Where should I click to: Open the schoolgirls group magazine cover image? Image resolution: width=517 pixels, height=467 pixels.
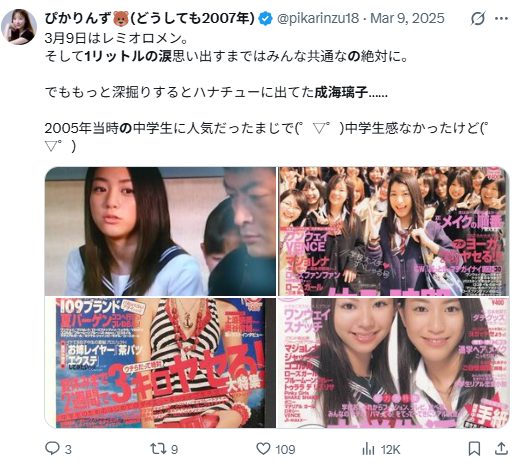[394, 231]
